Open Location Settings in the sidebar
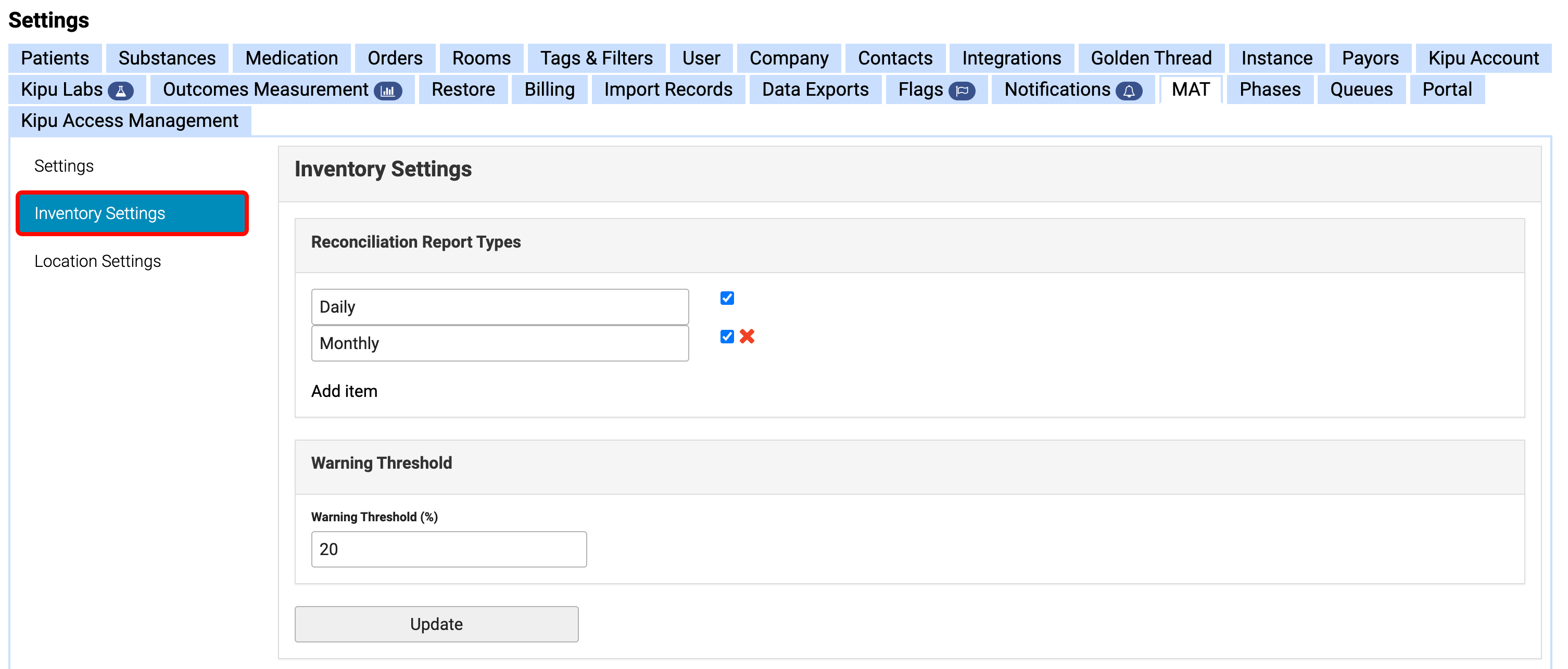The height and width of the screenshot is (669, 1568). click(x=97, y=261)
